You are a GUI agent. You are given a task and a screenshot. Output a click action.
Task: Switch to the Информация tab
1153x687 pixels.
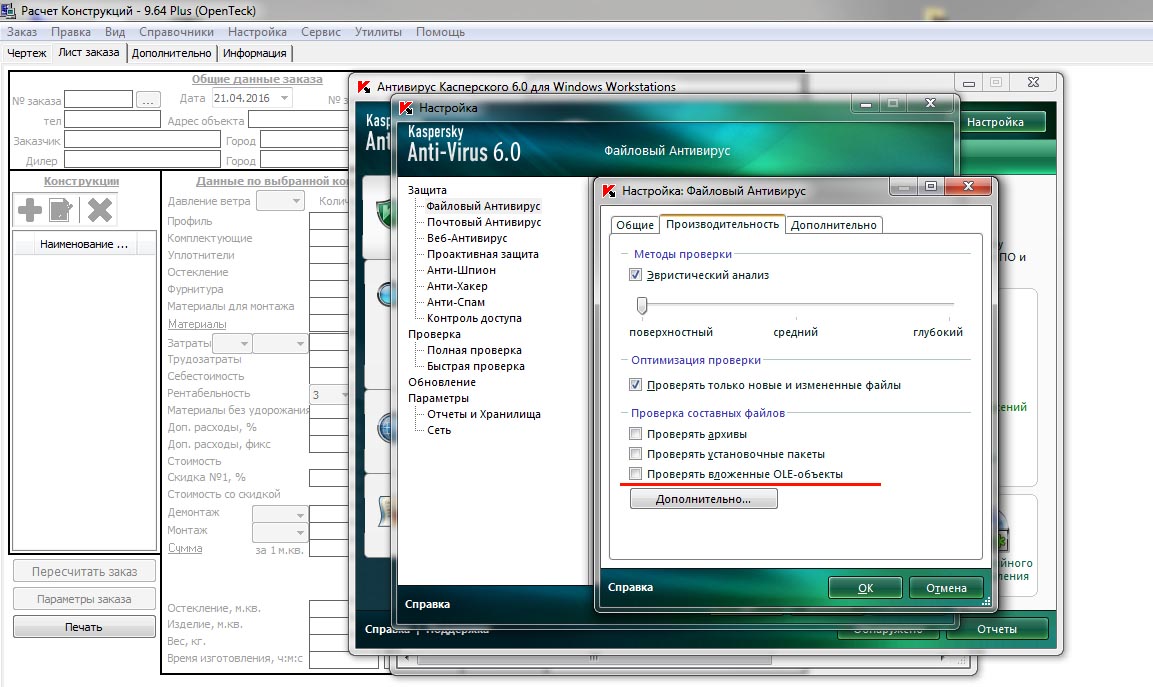(x=254, y=53)
